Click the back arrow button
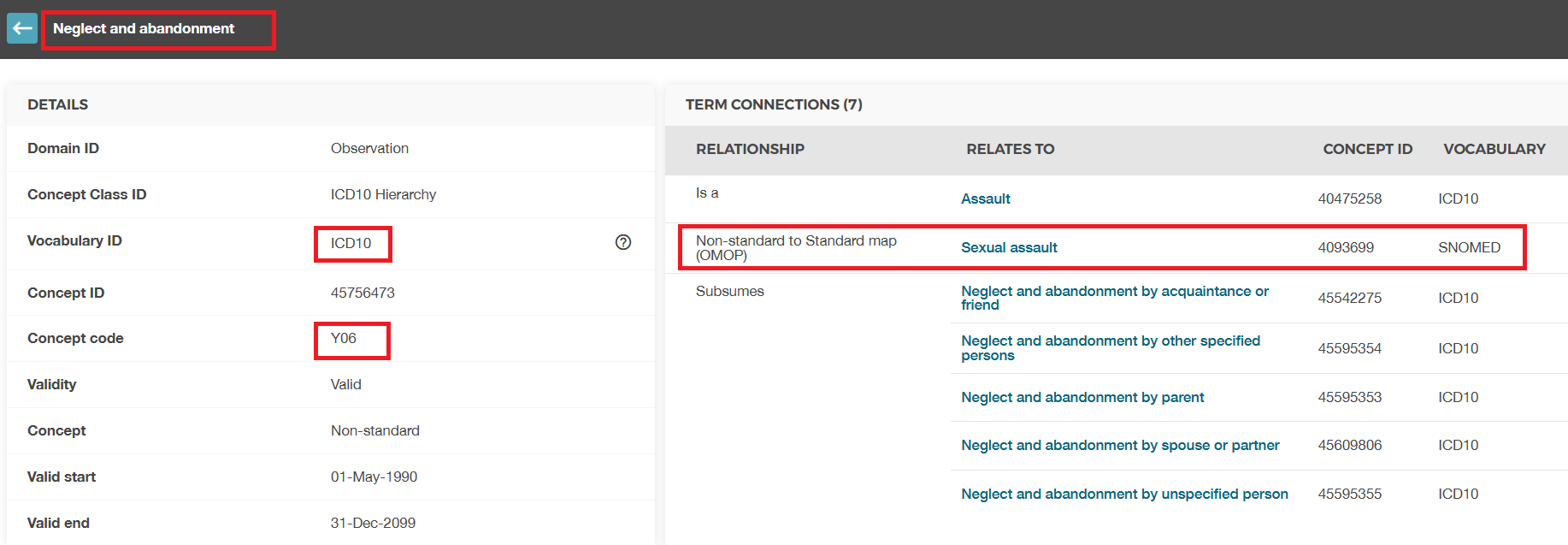The width and height of the screenshot is (1568, 545). pos(22,28)
